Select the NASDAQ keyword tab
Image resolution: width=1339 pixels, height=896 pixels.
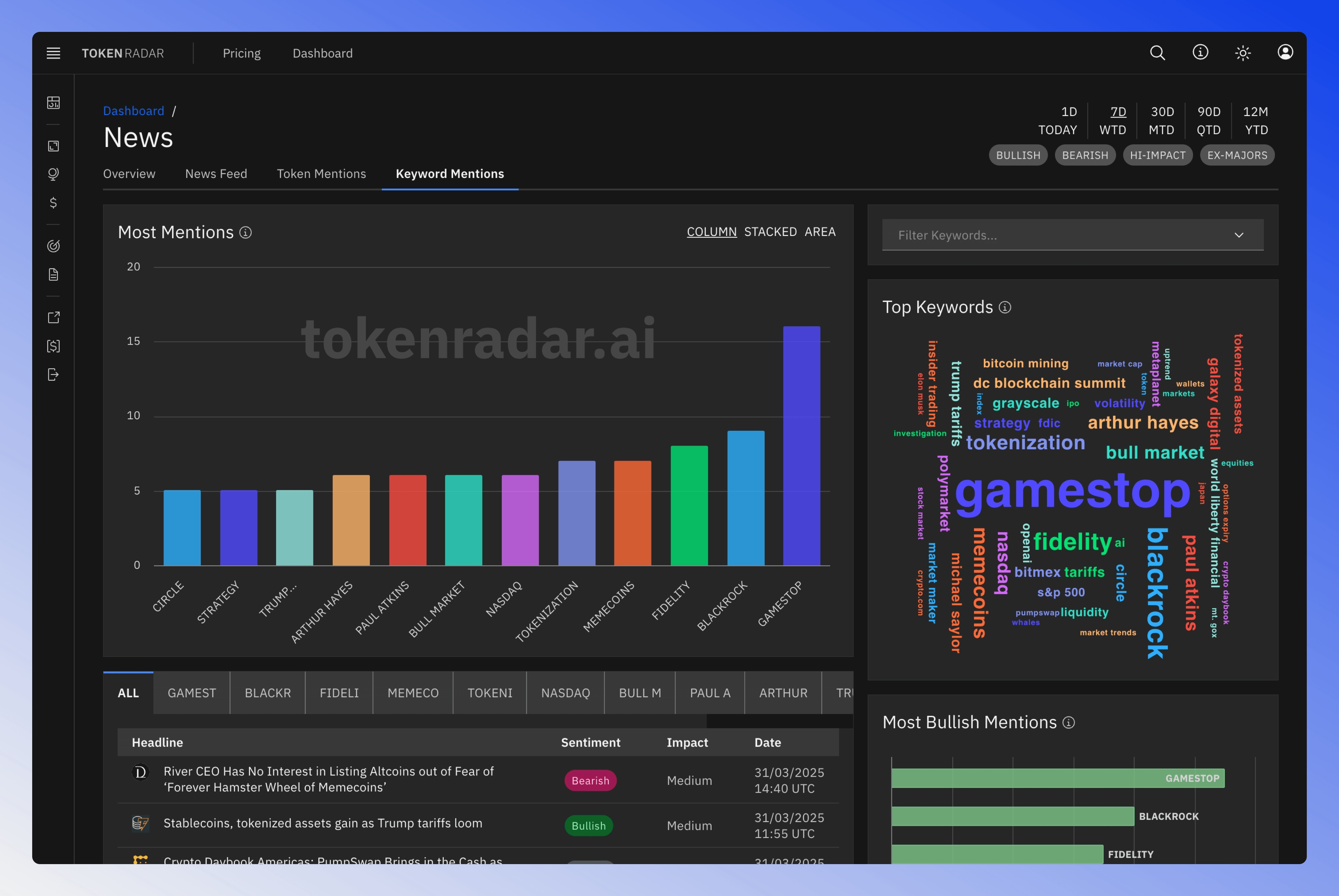tap(566, 693)
